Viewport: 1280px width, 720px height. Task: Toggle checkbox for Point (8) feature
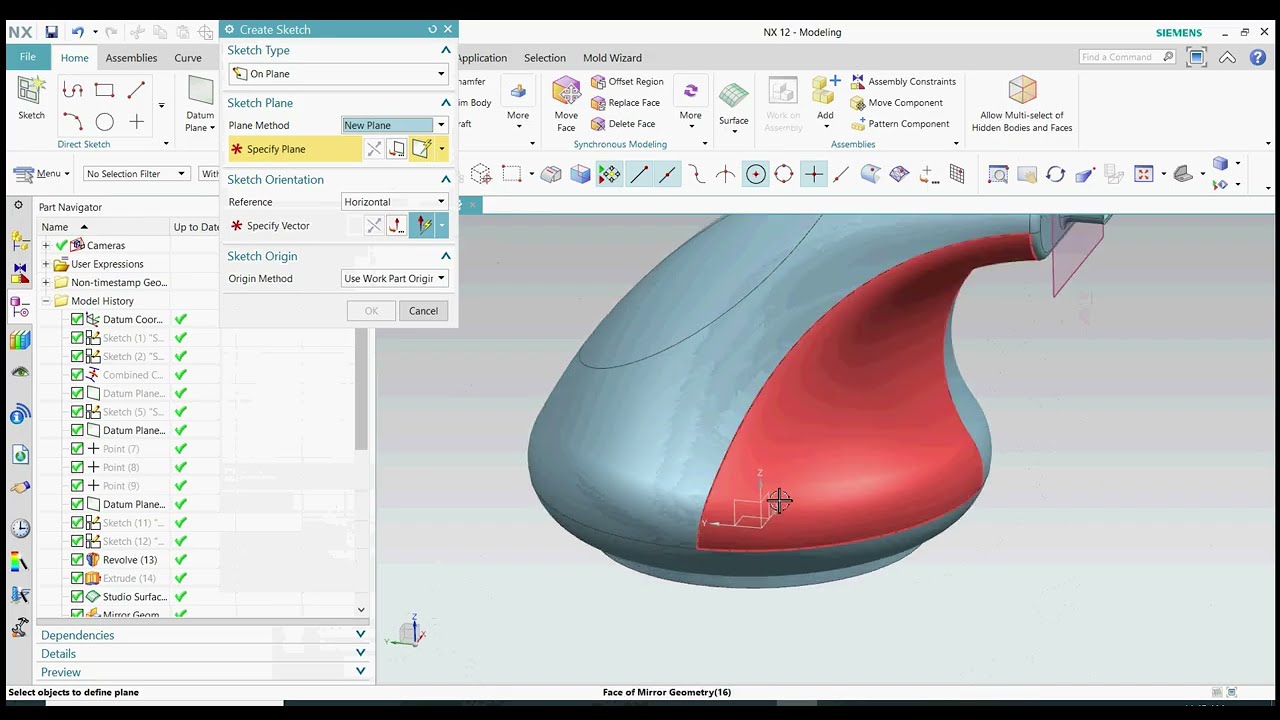click(x=77, y=467)
